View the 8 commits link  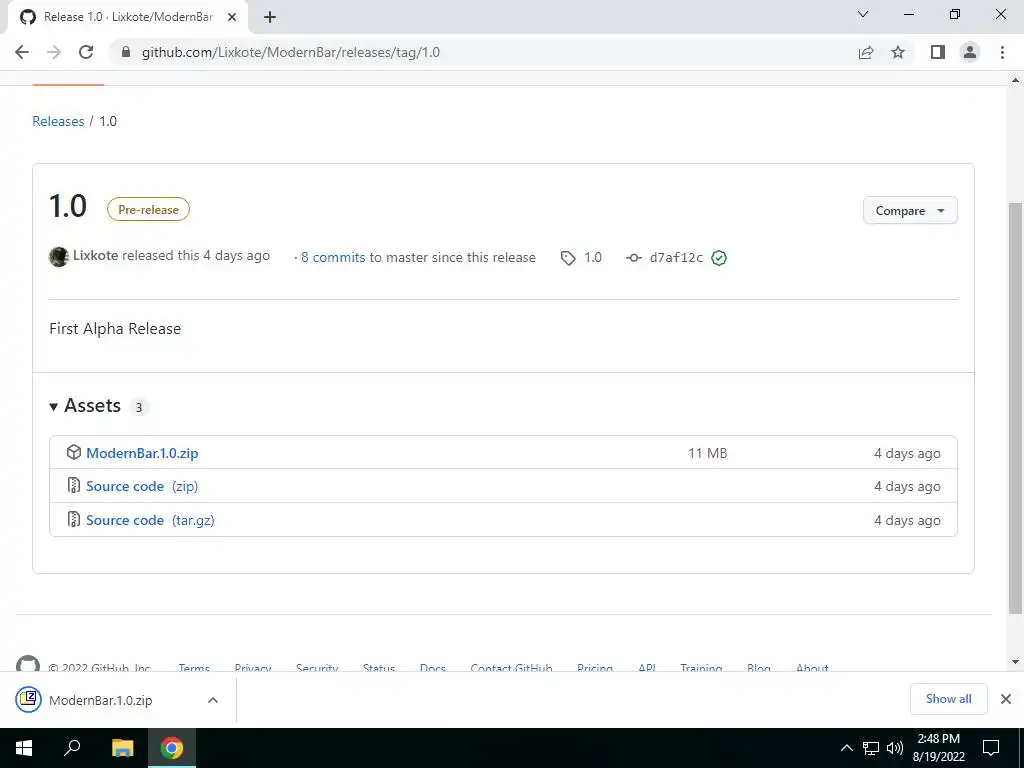click(x=333, y=257)
